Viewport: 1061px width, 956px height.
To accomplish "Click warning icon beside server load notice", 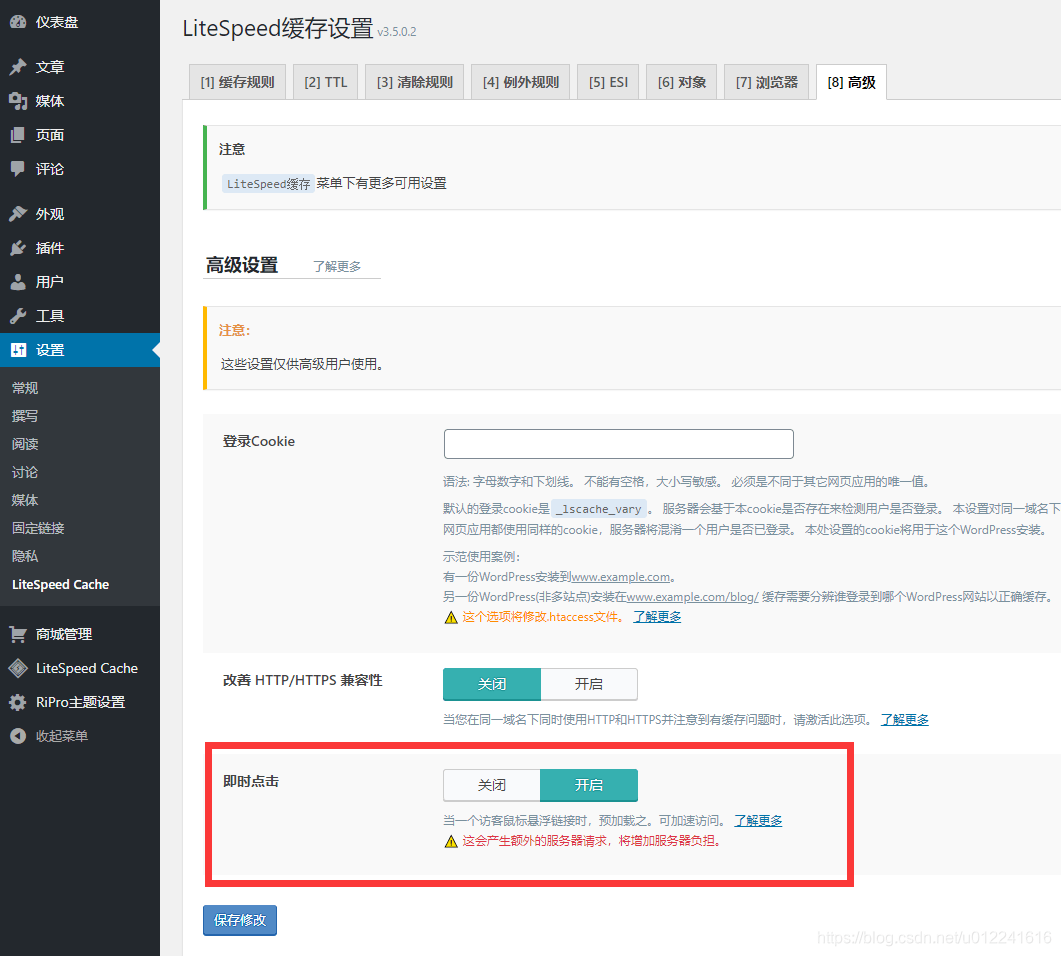I will click(x=451, y=841).
